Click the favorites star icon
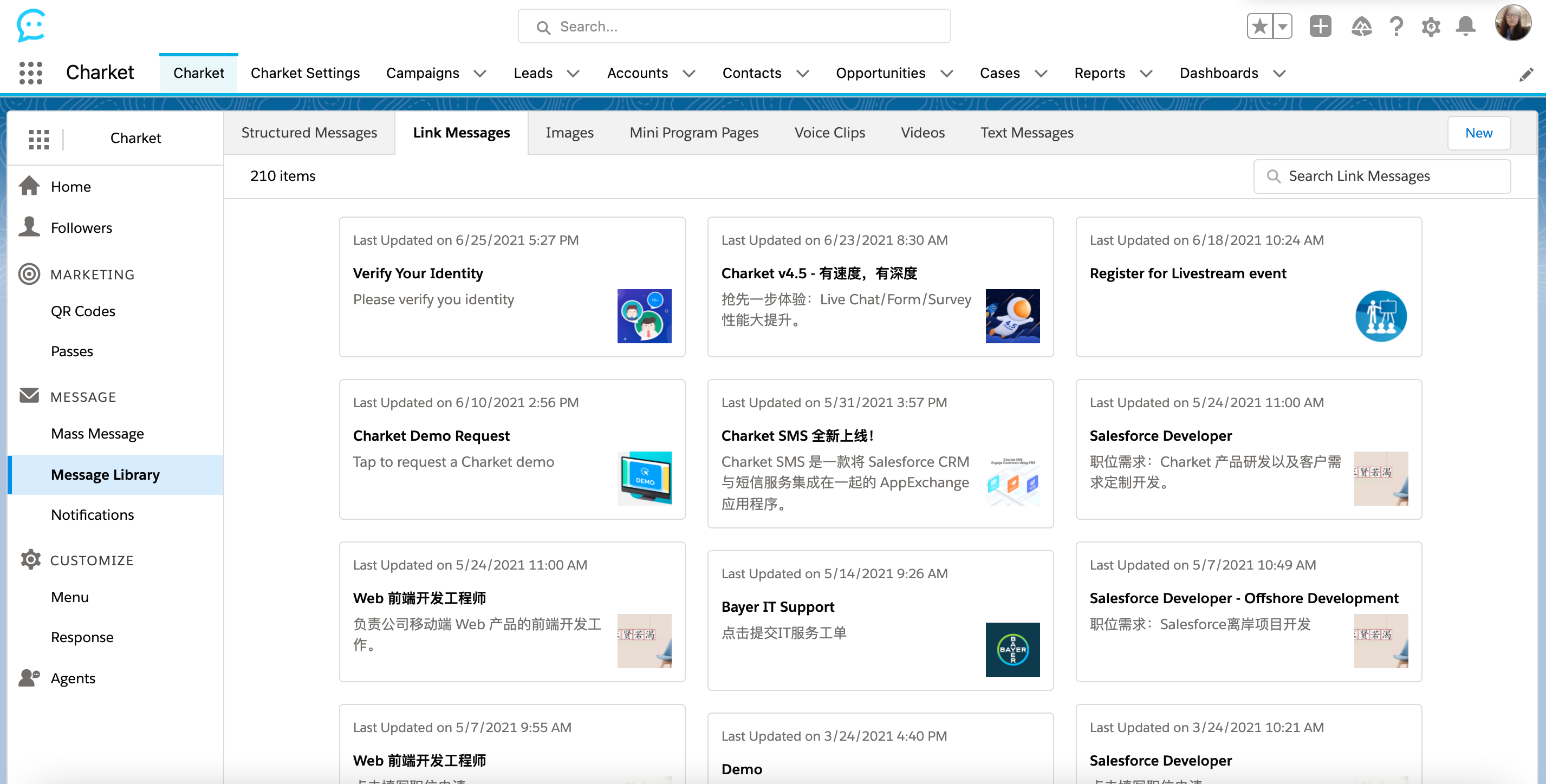This screenshot has height=784, width=1546. coord(1260,27)
